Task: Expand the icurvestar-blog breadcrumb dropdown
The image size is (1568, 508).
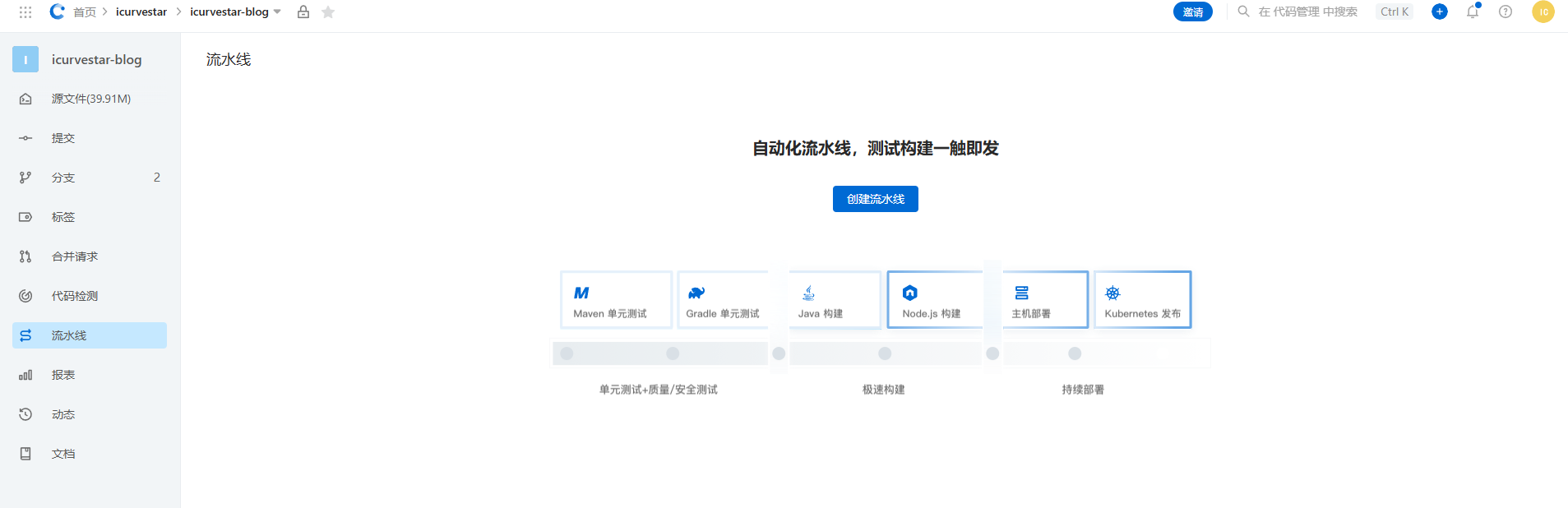Action: point(277,12)
